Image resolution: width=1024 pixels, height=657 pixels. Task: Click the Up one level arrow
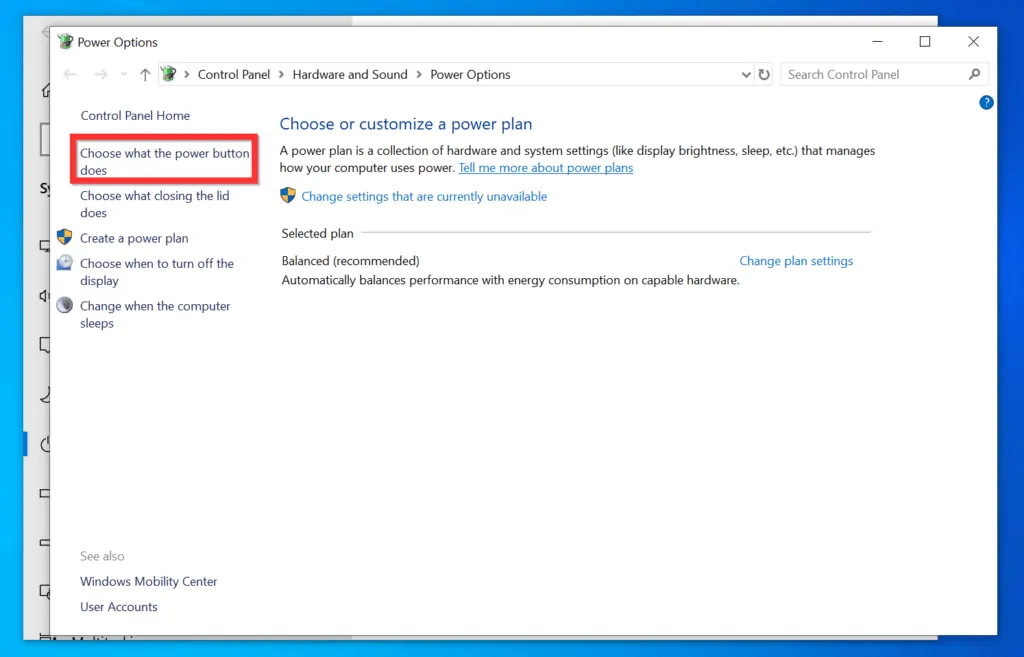145,75
